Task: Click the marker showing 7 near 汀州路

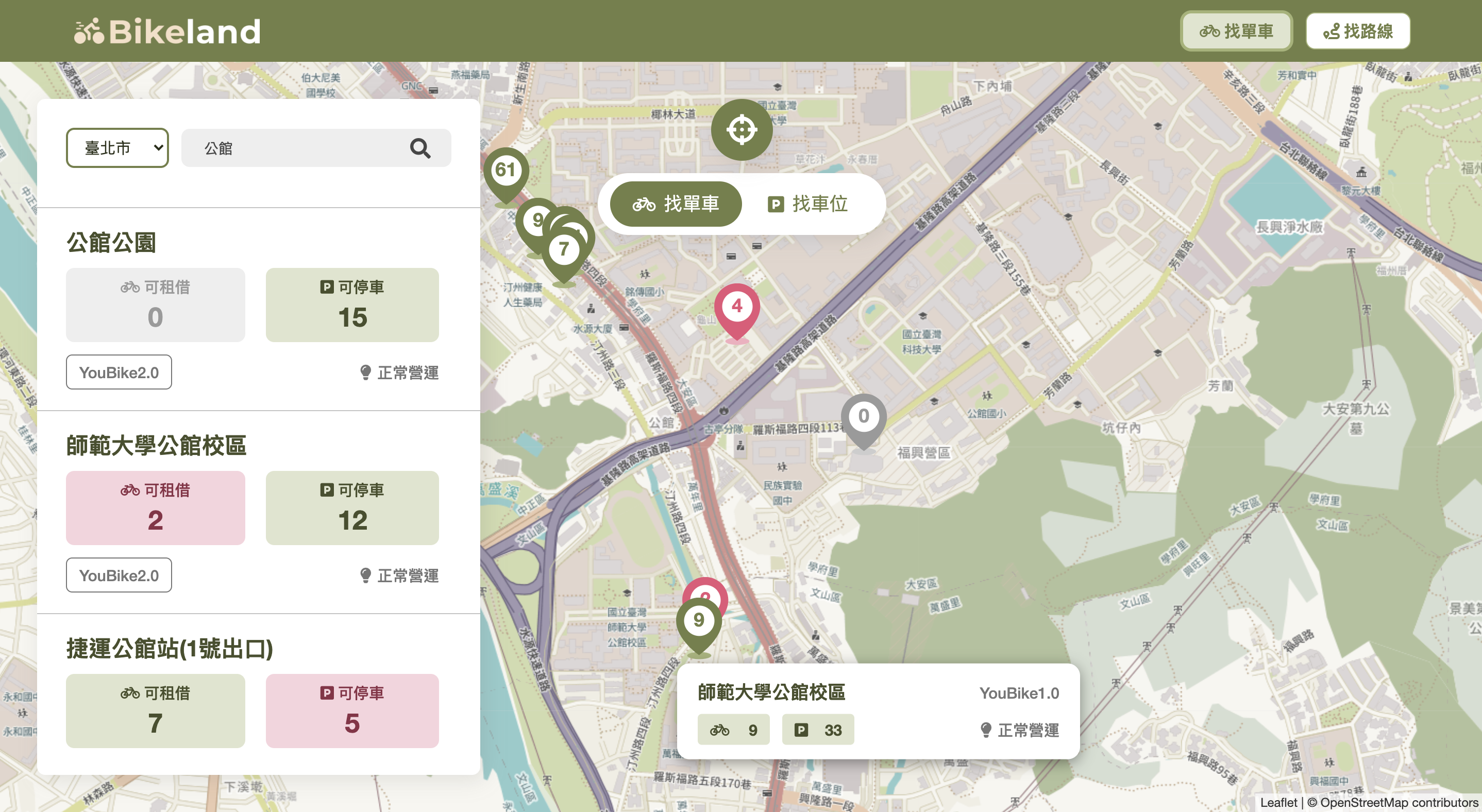Action: pos(565,248)
